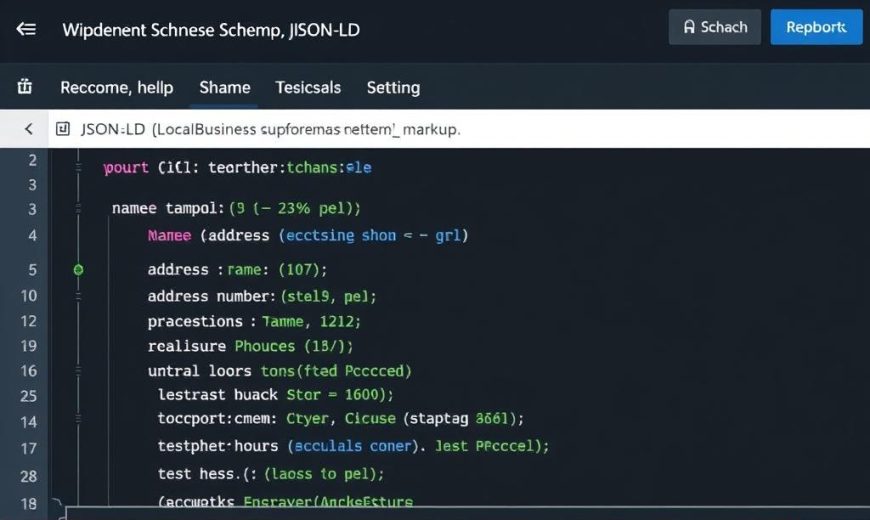Switch to the Shame tab
This screenshot has width=870, height=520.
coord(225,87)
